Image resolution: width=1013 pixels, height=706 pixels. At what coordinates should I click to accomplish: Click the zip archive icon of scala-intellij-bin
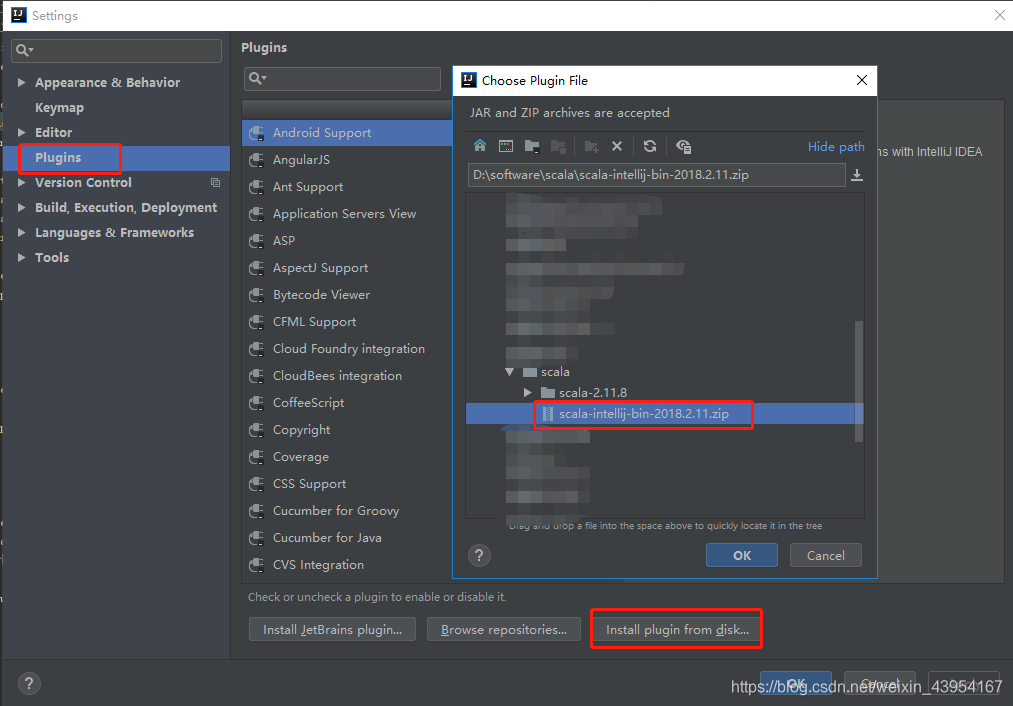tap(548, 414)
